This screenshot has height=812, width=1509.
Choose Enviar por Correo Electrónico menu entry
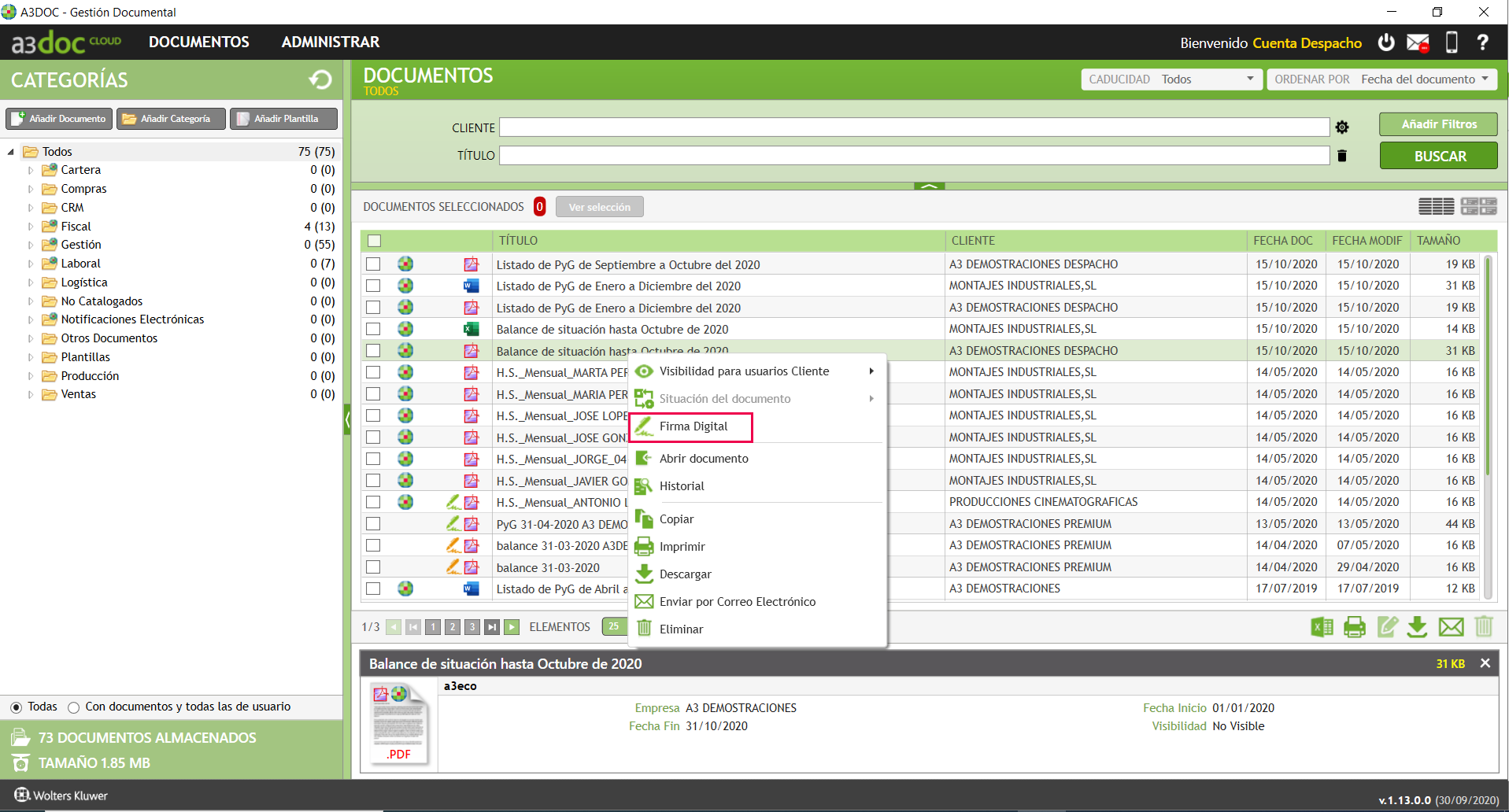pyautogui.click(x=737, y=602)
